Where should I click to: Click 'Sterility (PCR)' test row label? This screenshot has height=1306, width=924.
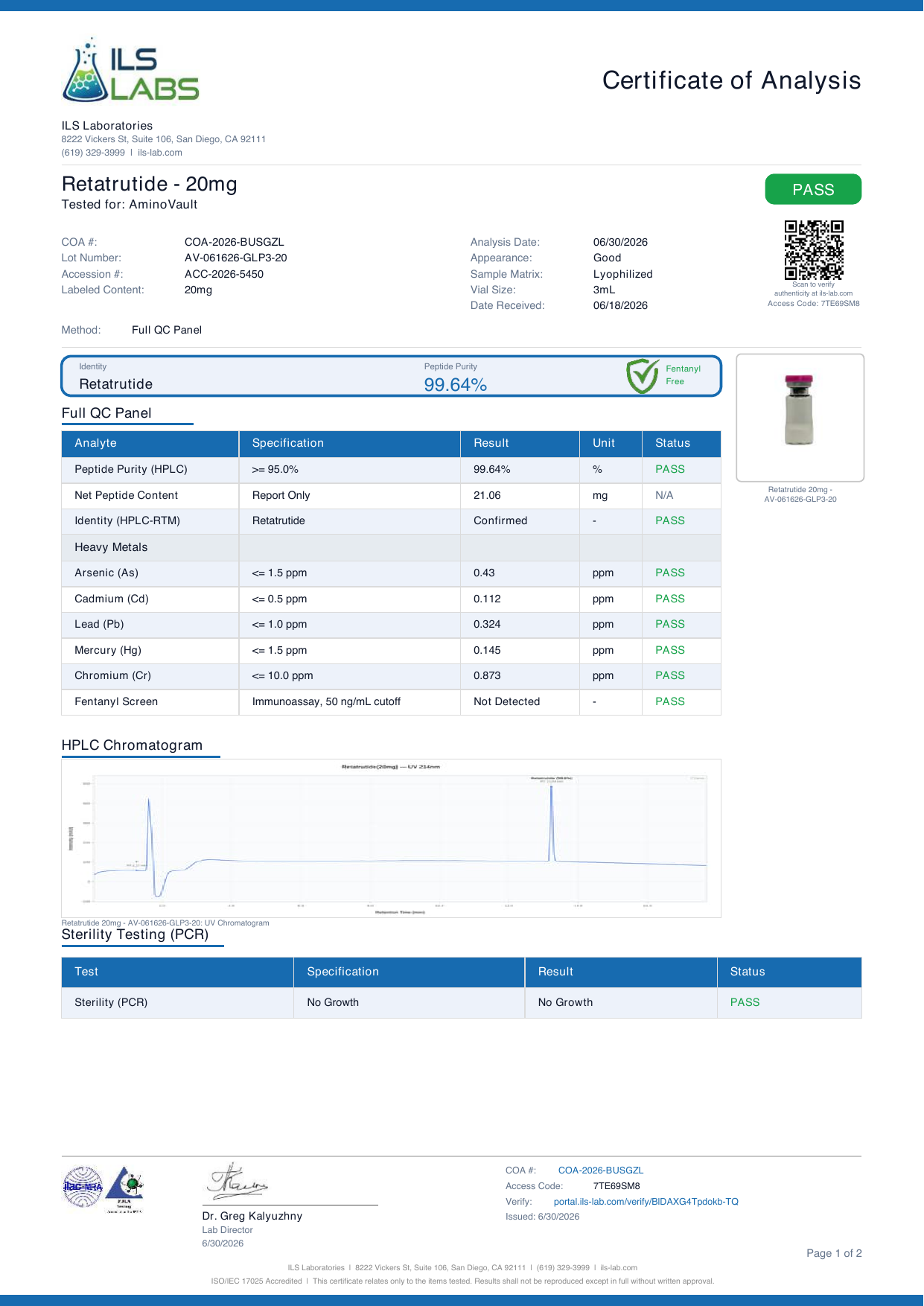tap(111, 1002)
